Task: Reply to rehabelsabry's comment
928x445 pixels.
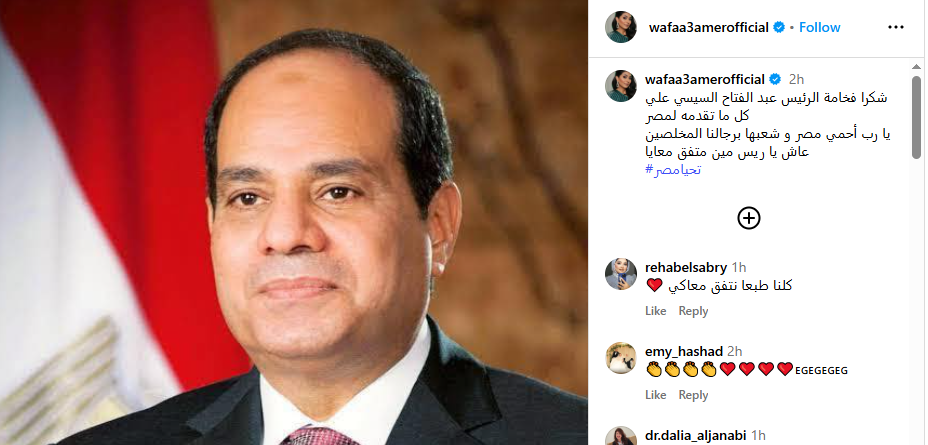Action: pos(693,311)
